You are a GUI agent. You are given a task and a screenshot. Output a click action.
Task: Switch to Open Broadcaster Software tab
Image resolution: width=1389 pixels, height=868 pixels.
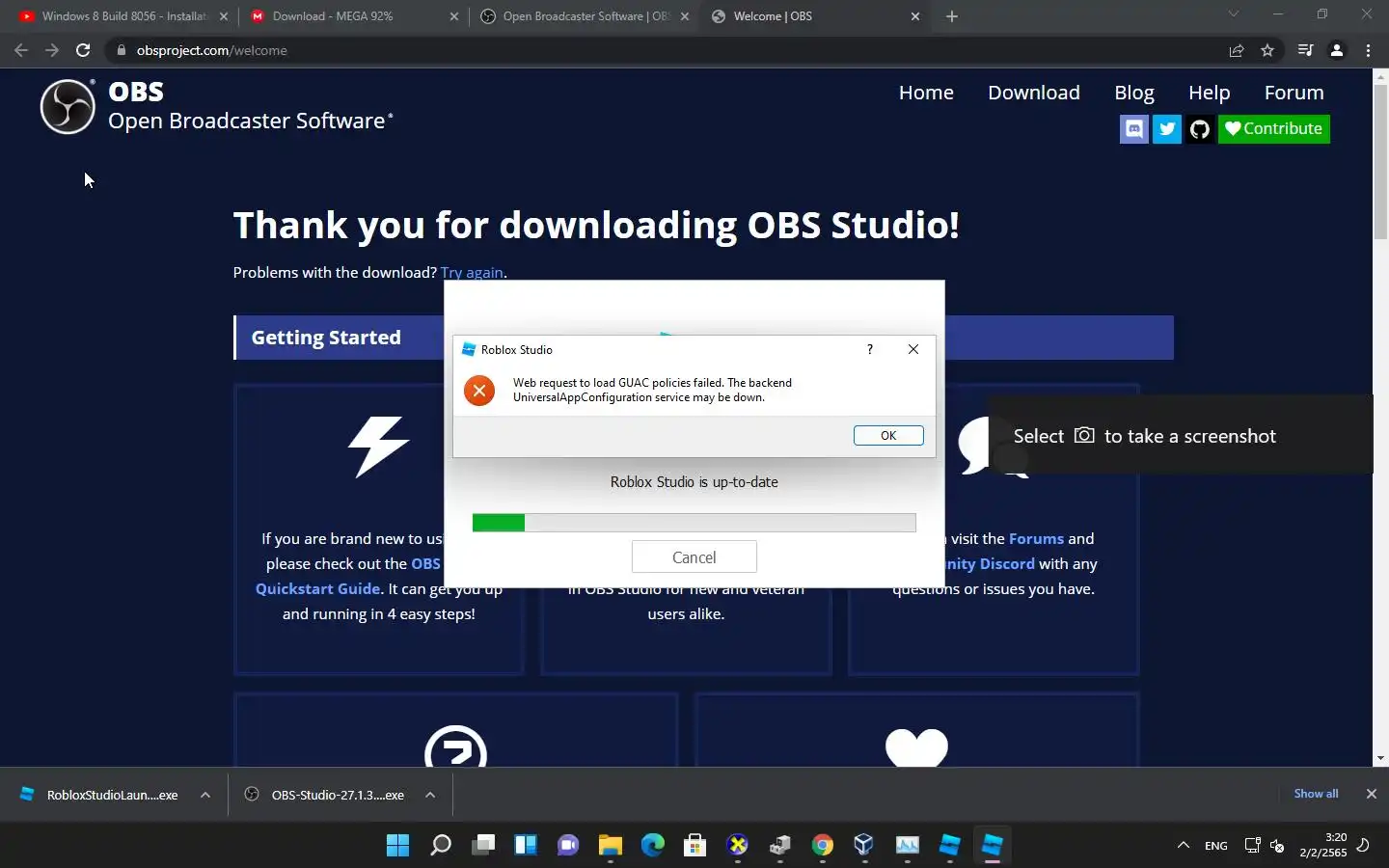click(x=585, y=16)
